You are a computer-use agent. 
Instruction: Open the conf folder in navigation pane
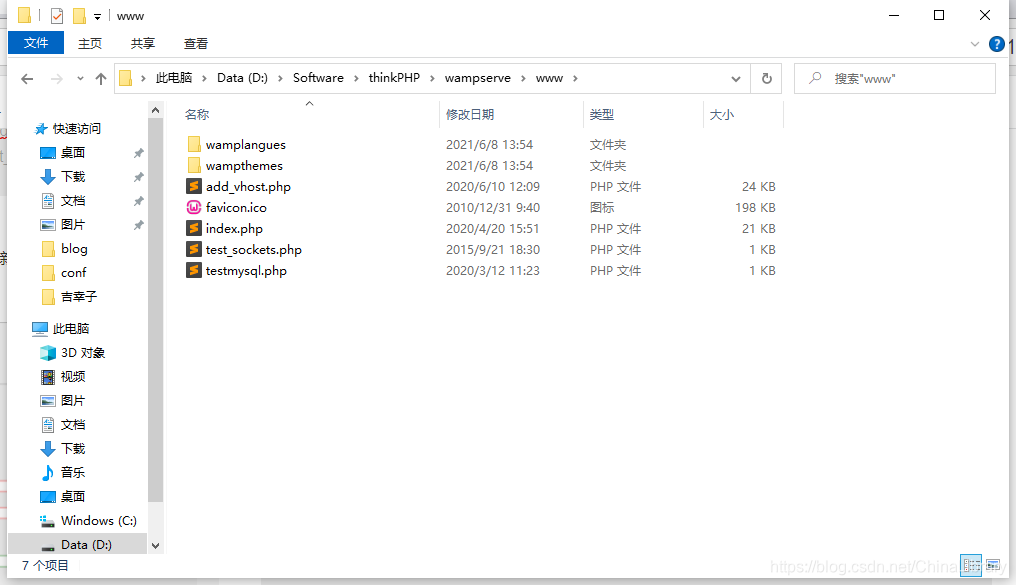click(73, 273)
